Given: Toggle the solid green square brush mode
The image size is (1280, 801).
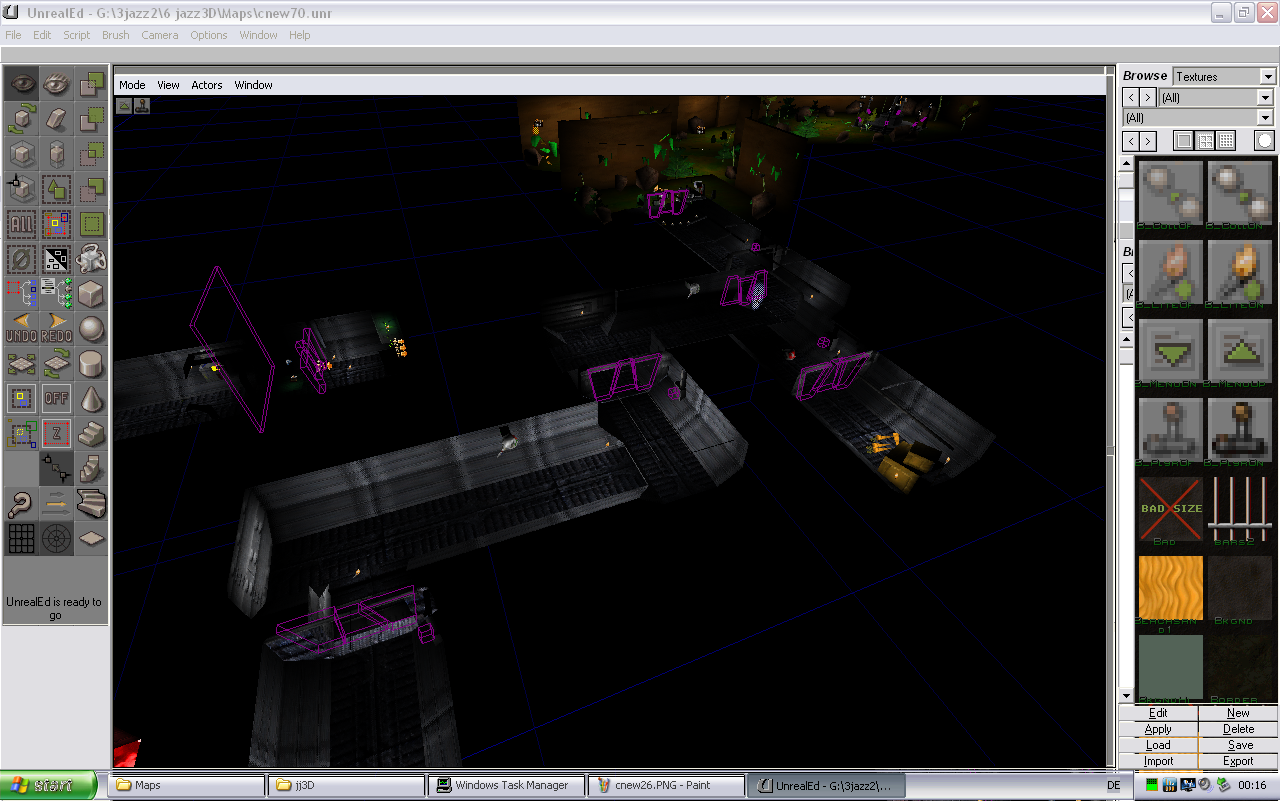Looking at the screenshot, I should point(91,224).
